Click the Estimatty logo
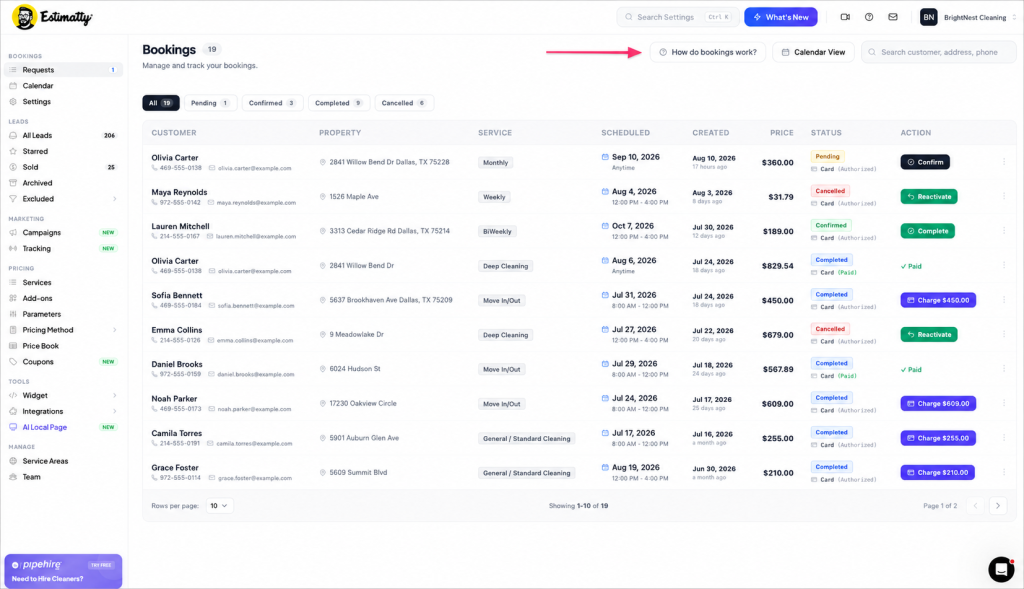Screen dimensions: 1024x589 52,17
